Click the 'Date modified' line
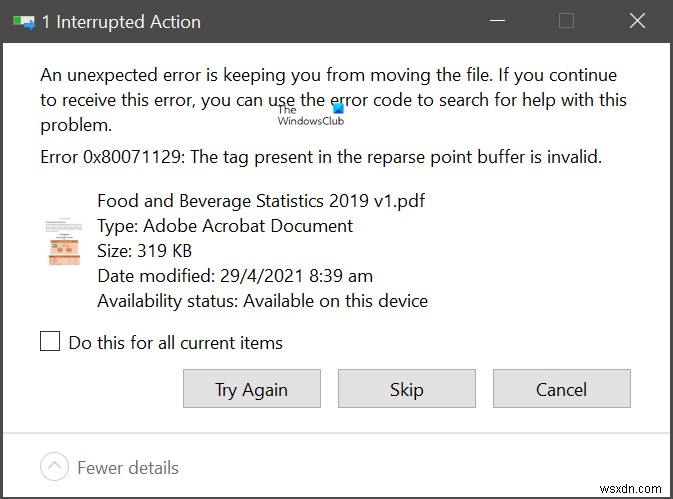Image resolution: width=673 pixels, height=499 pixels. tap(235, 275)
